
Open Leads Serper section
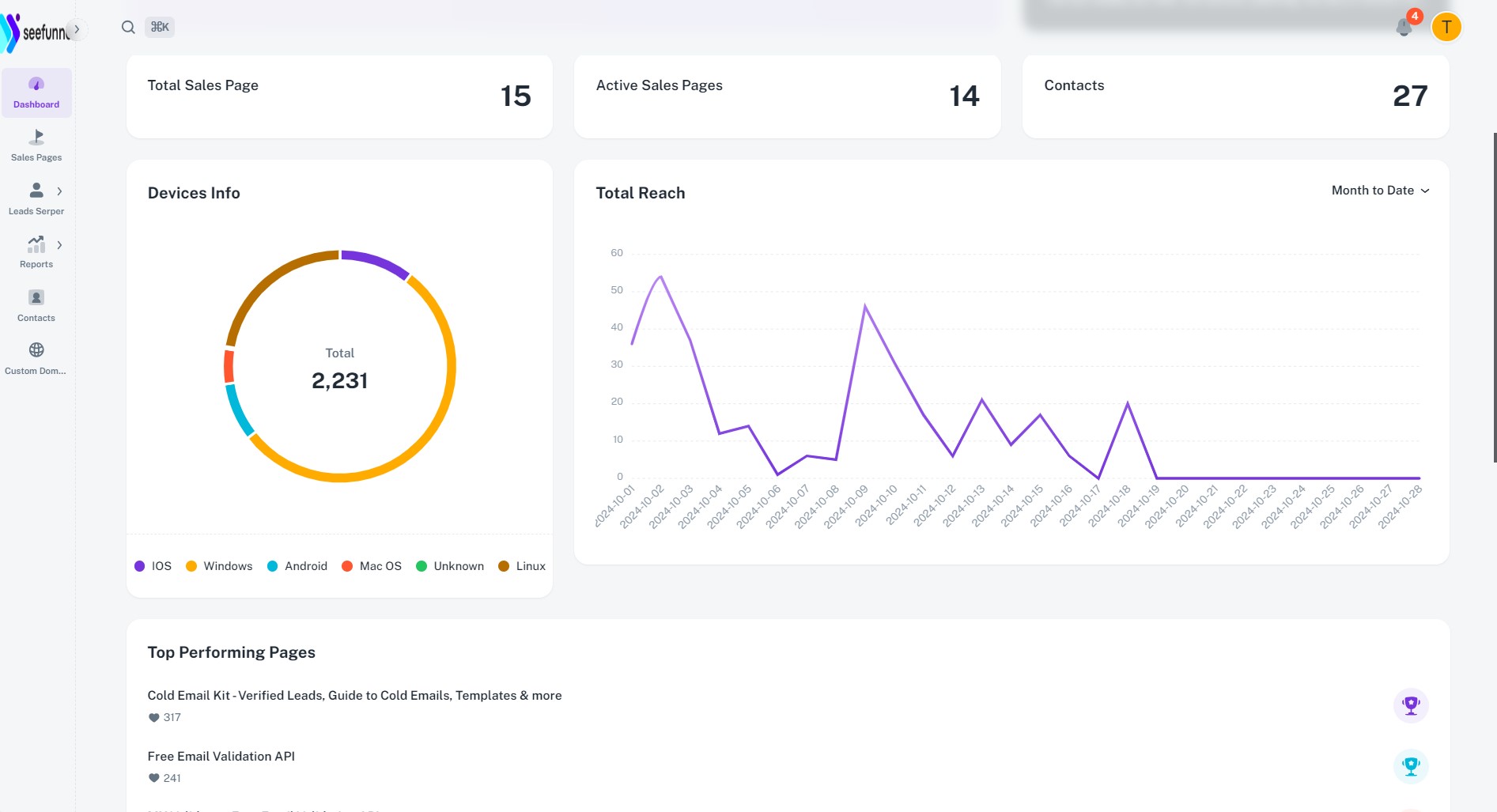(x=36, y=199)
